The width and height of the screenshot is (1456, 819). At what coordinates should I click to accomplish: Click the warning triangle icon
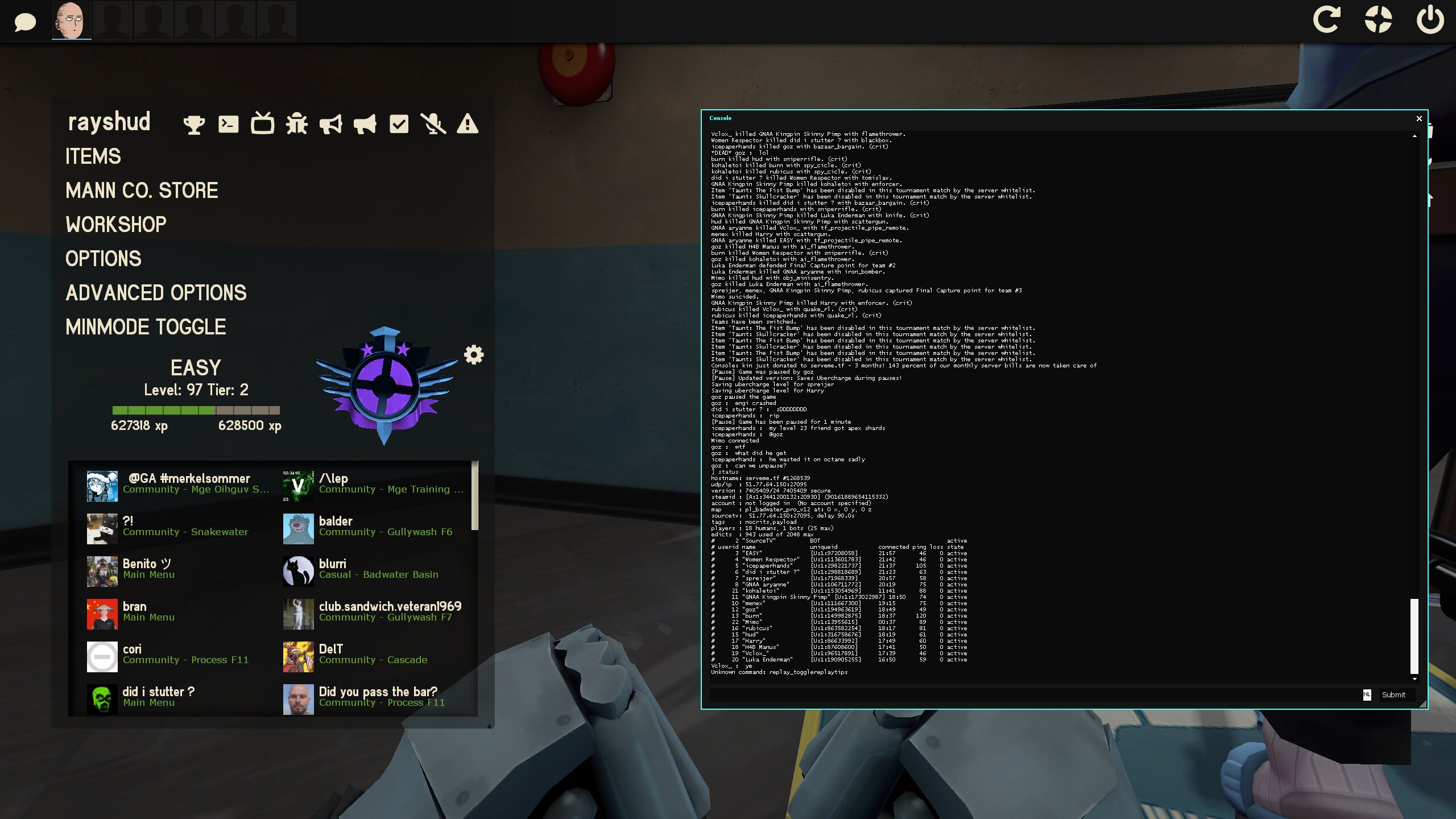[x=468, y=123]
